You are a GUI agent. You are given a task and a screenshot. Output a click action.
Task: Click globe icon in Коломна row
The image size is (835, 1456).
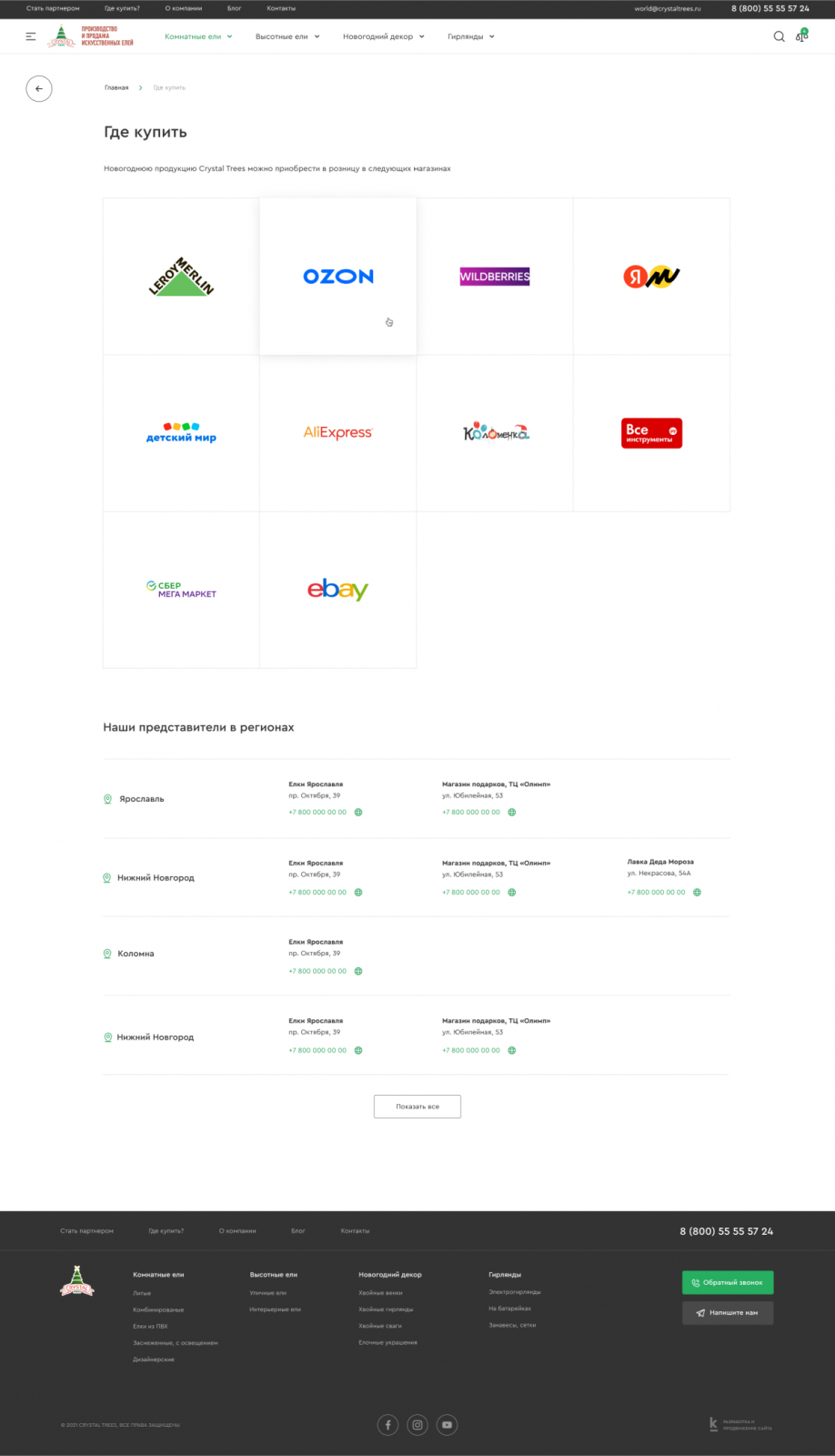click(x=358, y=971)
